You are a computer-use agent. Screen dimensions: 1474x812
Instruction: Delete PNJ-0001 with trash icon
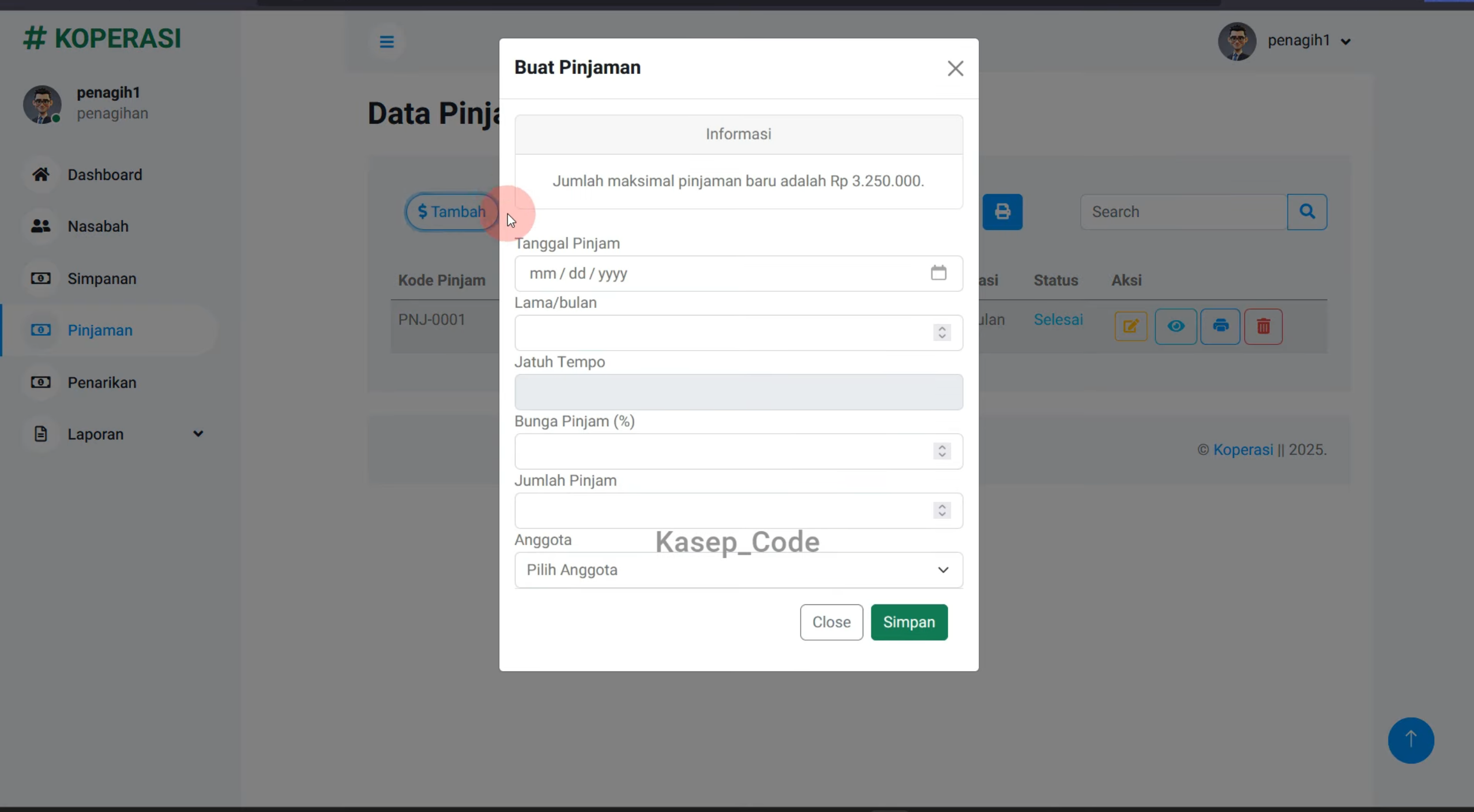1263,326
